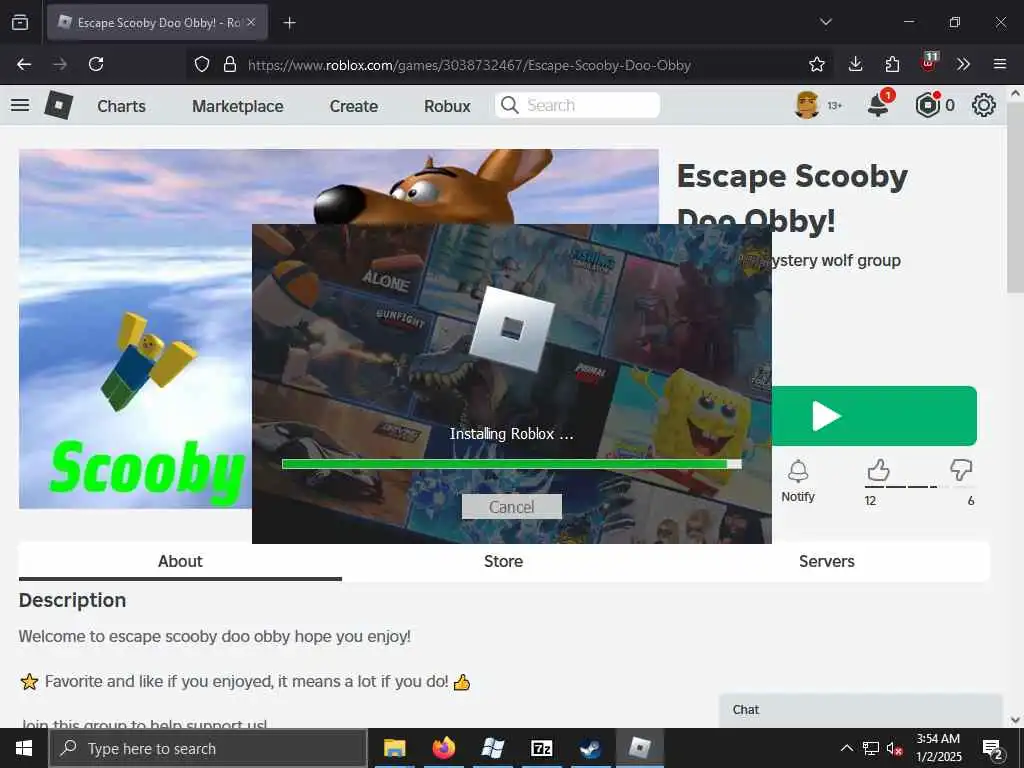This screenshot has width=1024, height=768.
Task: Click the Description heading
Action: tap(72, 600)
